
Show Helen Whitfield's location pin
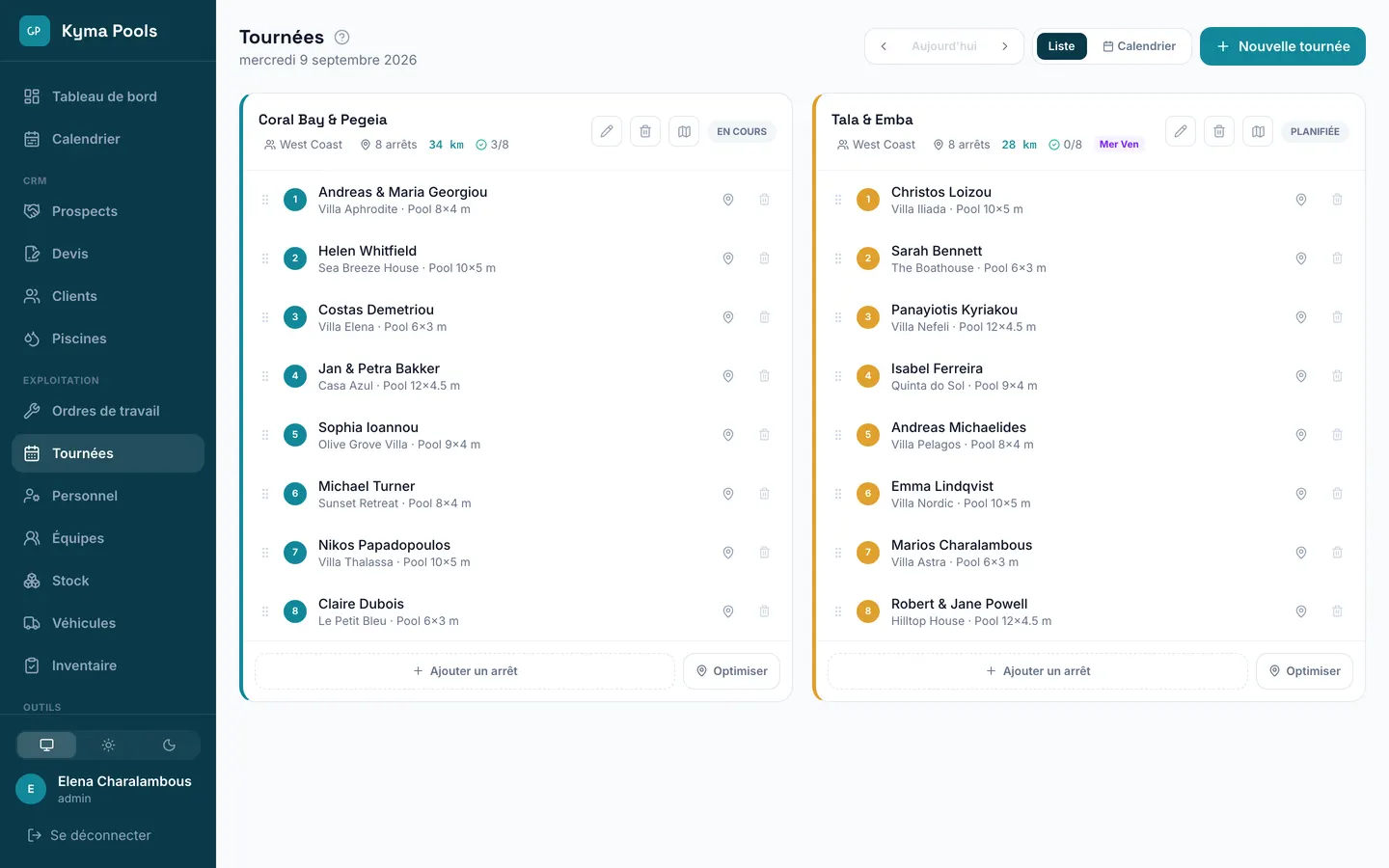(x=728, y=258)
